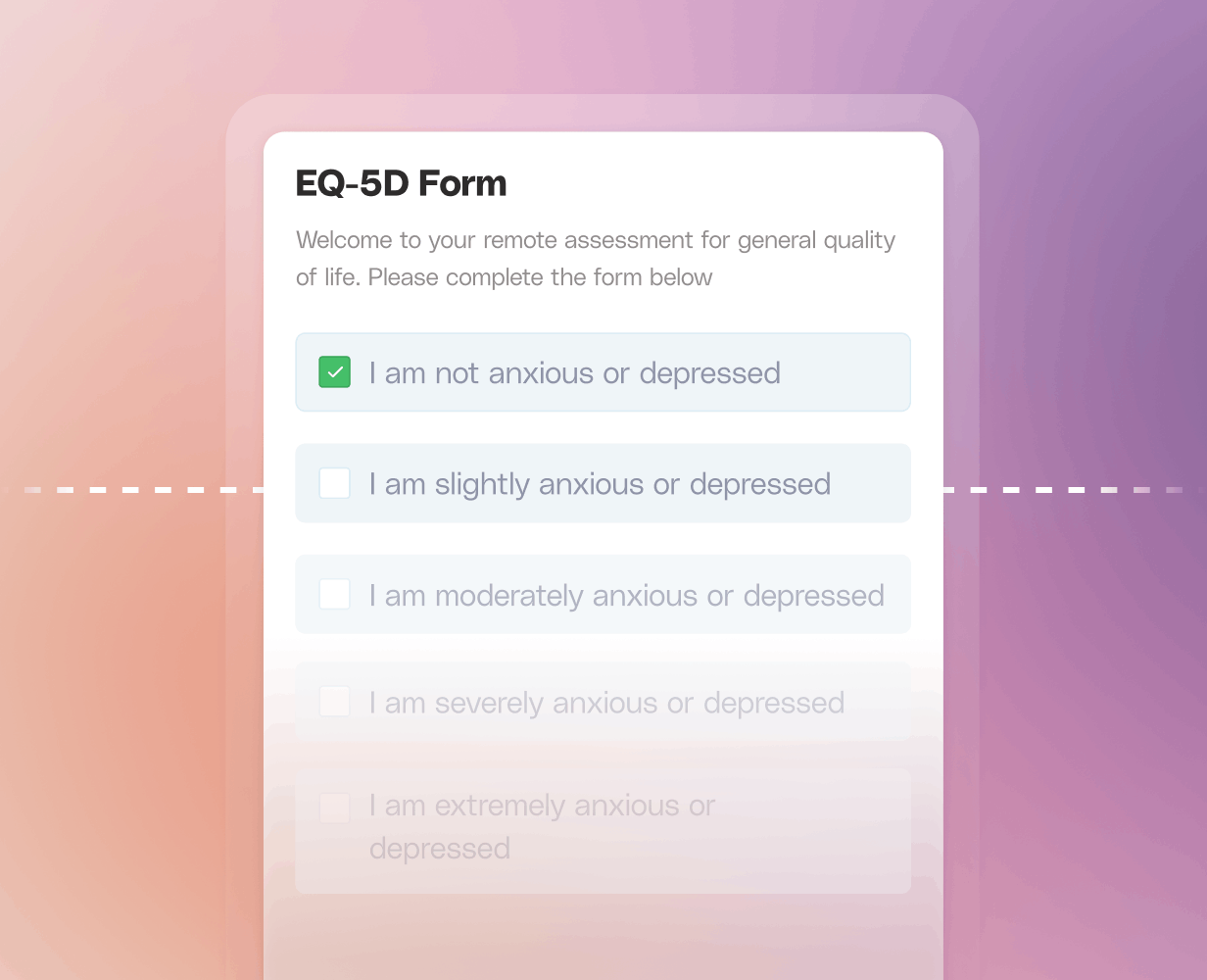The width and height of the screenshot is (1207, 980).
Task: Click the 'I am extremely anxious or' text line
Action: [542, 806]
